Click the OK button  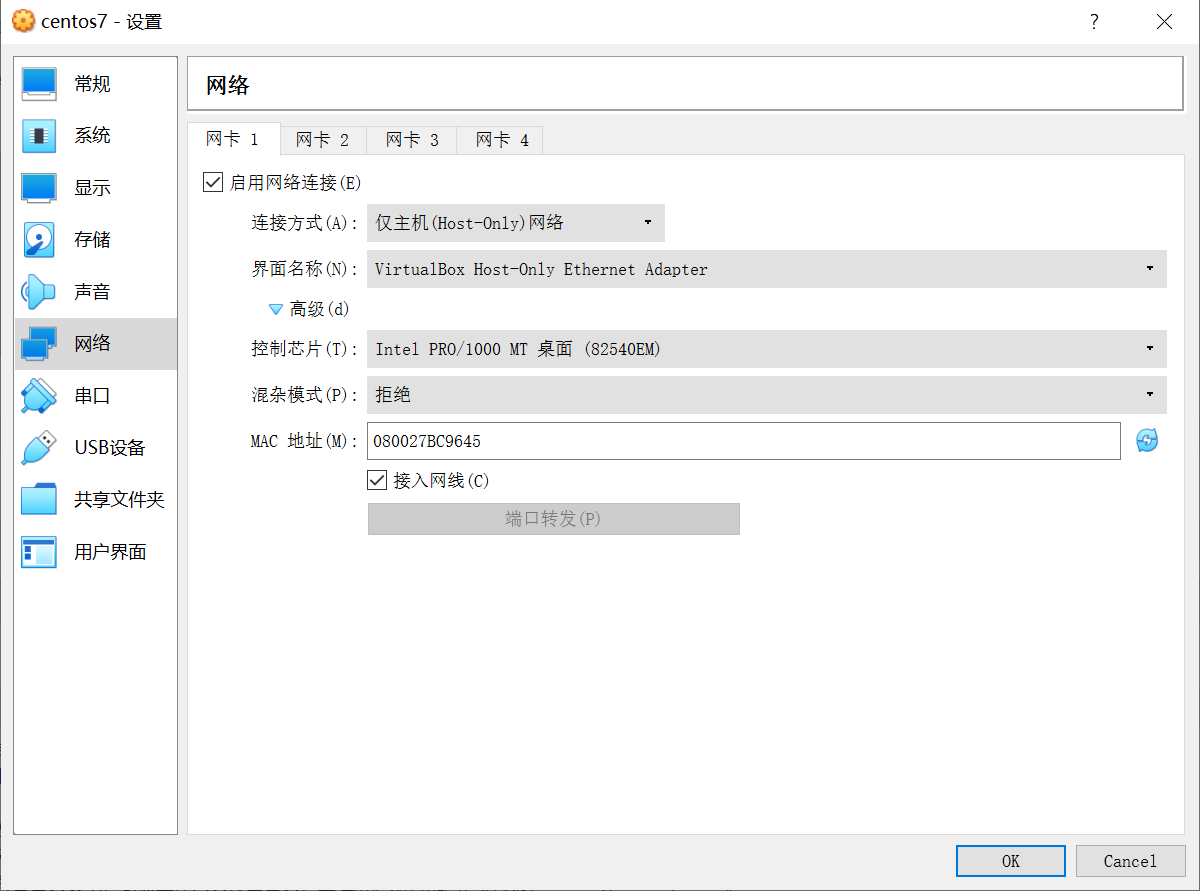pyautogui.click(x=1011, y=861)
